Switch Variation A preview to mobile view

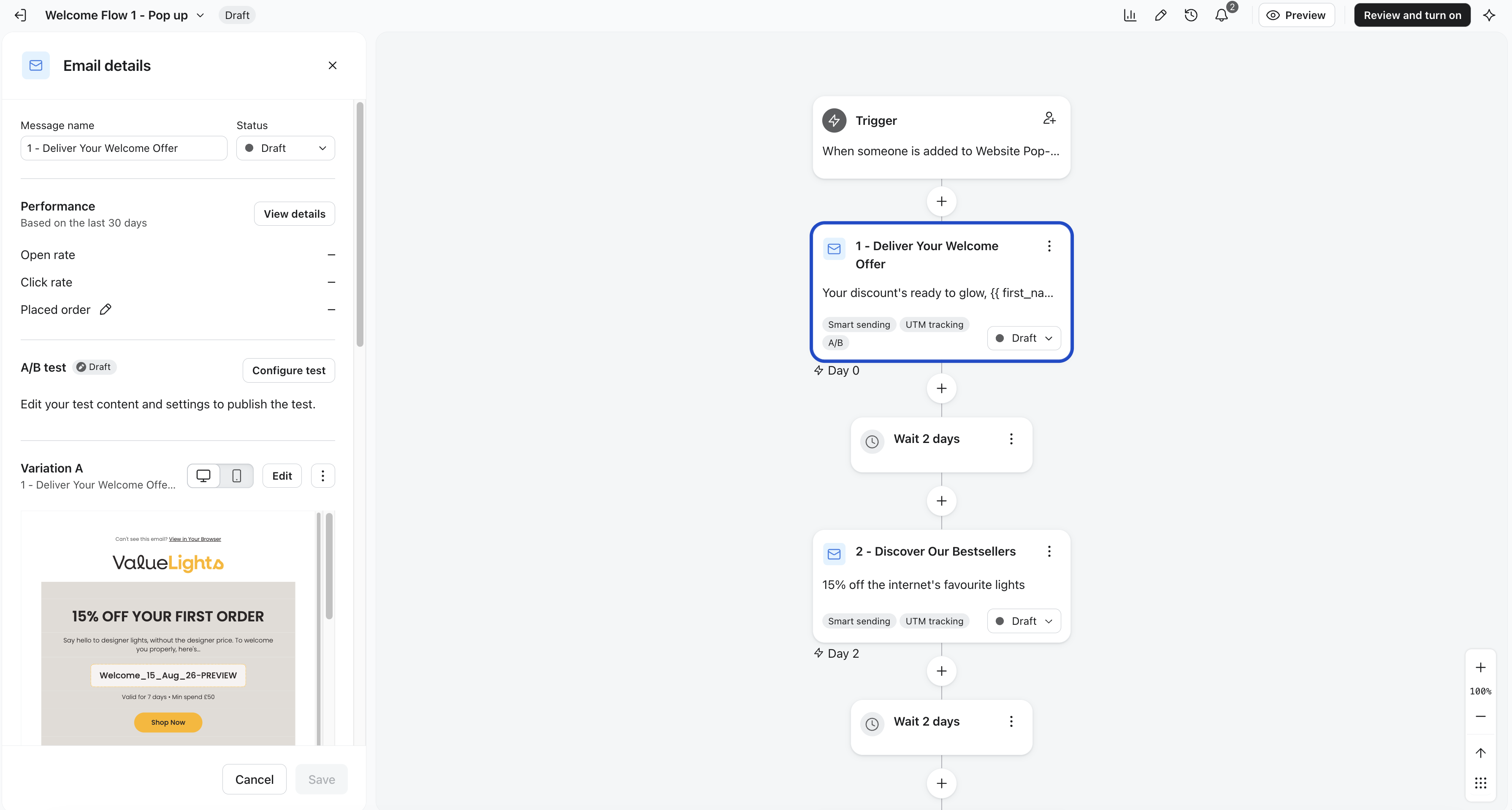tap(236, 476)
